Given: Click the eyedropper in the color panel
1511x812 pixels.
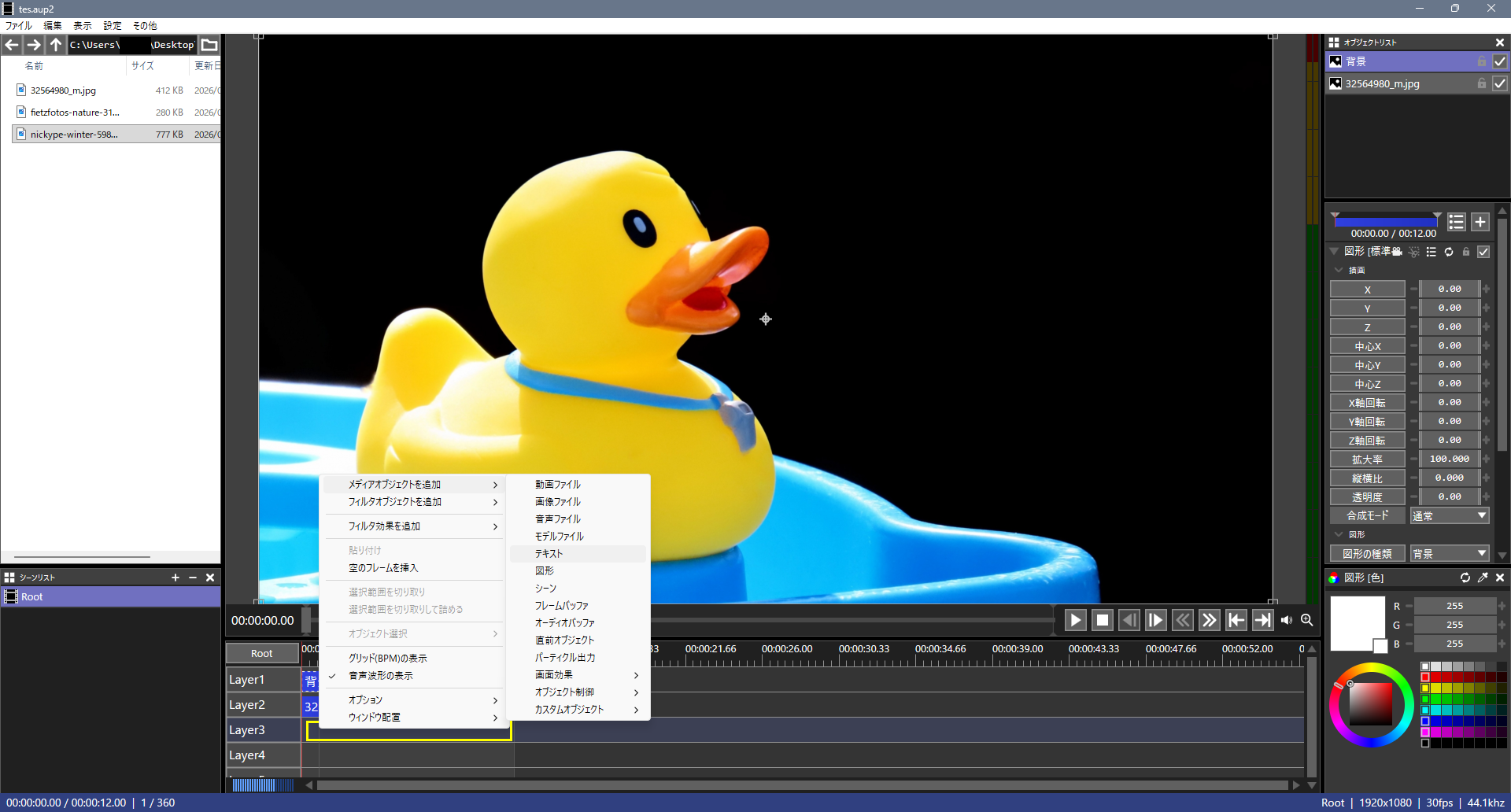Looking at the screenshot, I should [1483, 578].
